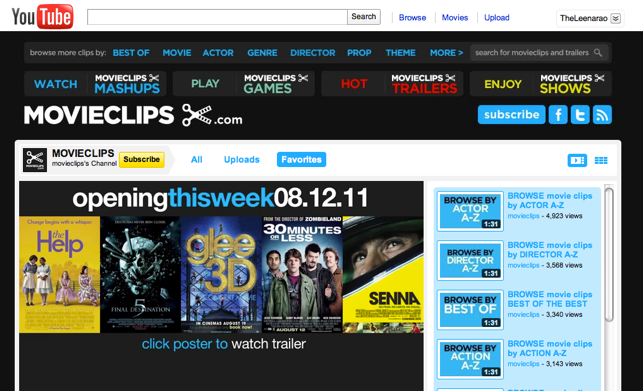Viewport: 643px width, 391px height.
Task: Open Watch Movieclips Mashups banner
Action: point(95,84)
